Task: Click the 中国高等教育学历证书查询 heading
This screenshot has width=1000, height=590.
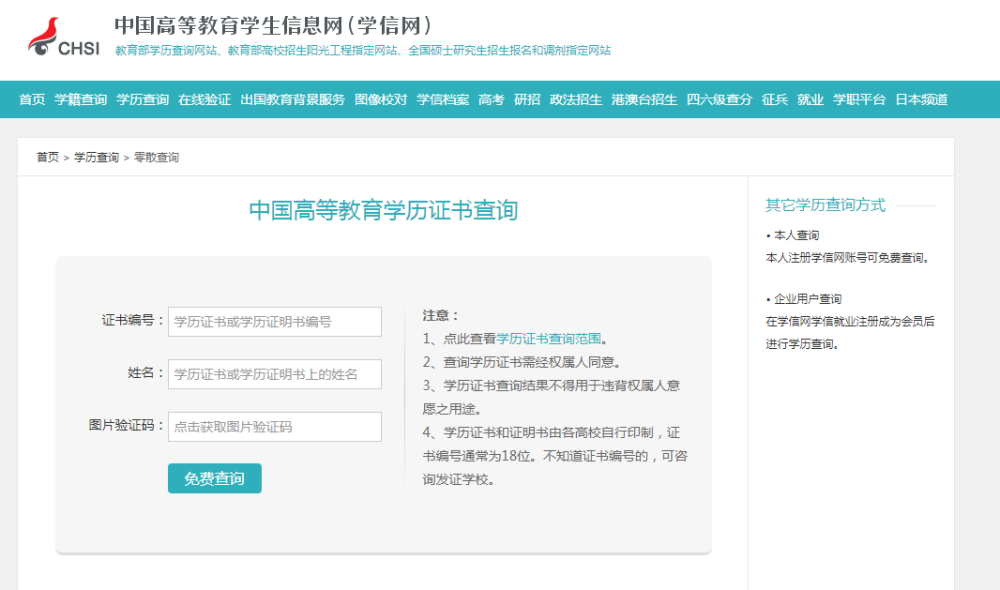Action: point(383,210)
